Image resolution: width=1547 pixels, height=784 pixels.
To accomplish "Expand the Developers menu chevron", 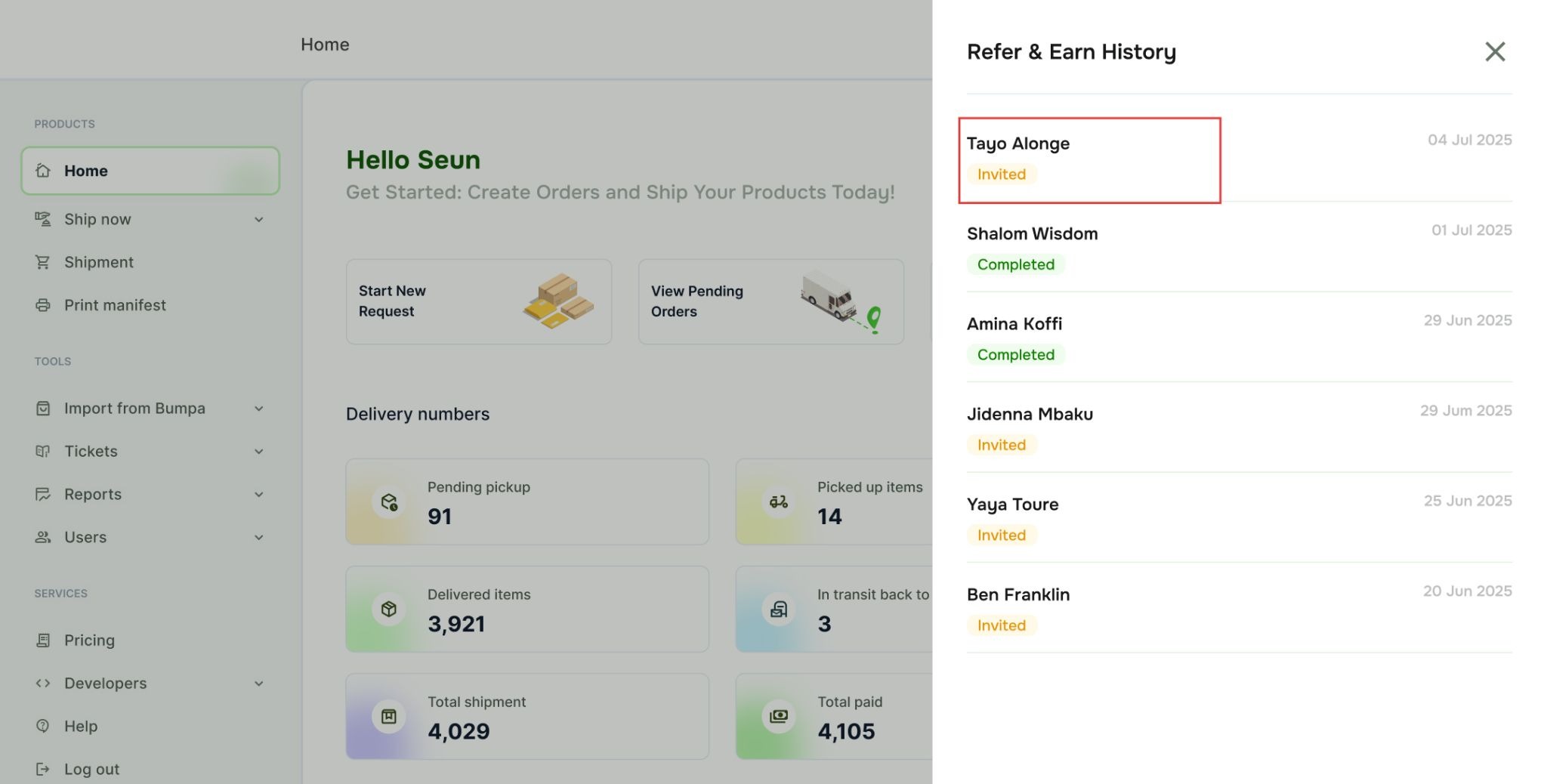I will click(259, 684).
